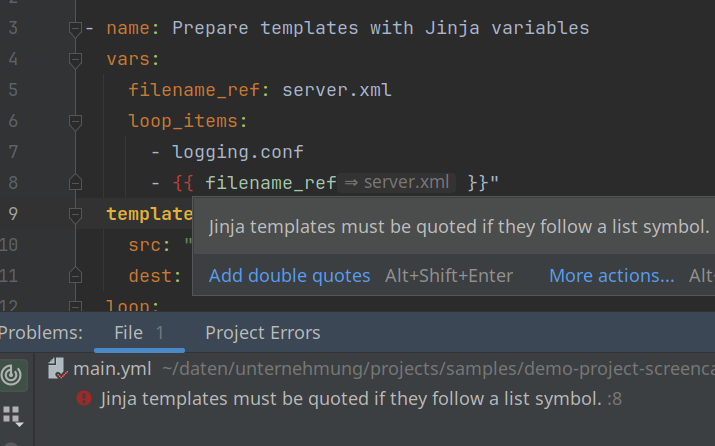Open More actions in the inspection popup

(611, 276)
